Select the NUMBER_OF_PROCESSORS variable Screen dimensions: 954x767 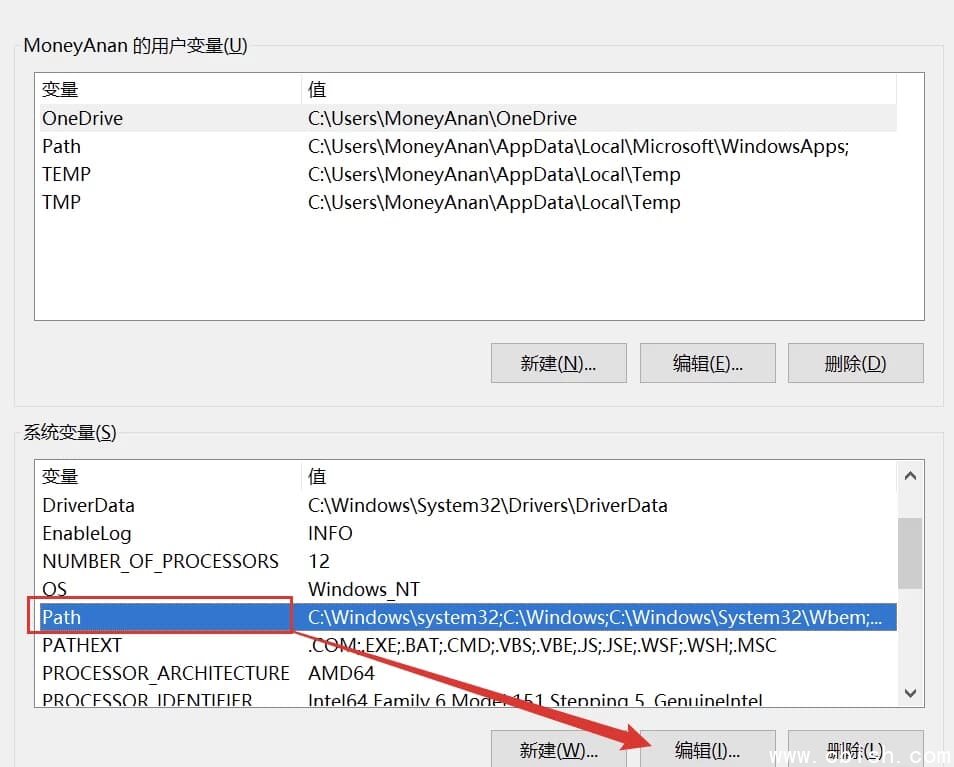160,561
